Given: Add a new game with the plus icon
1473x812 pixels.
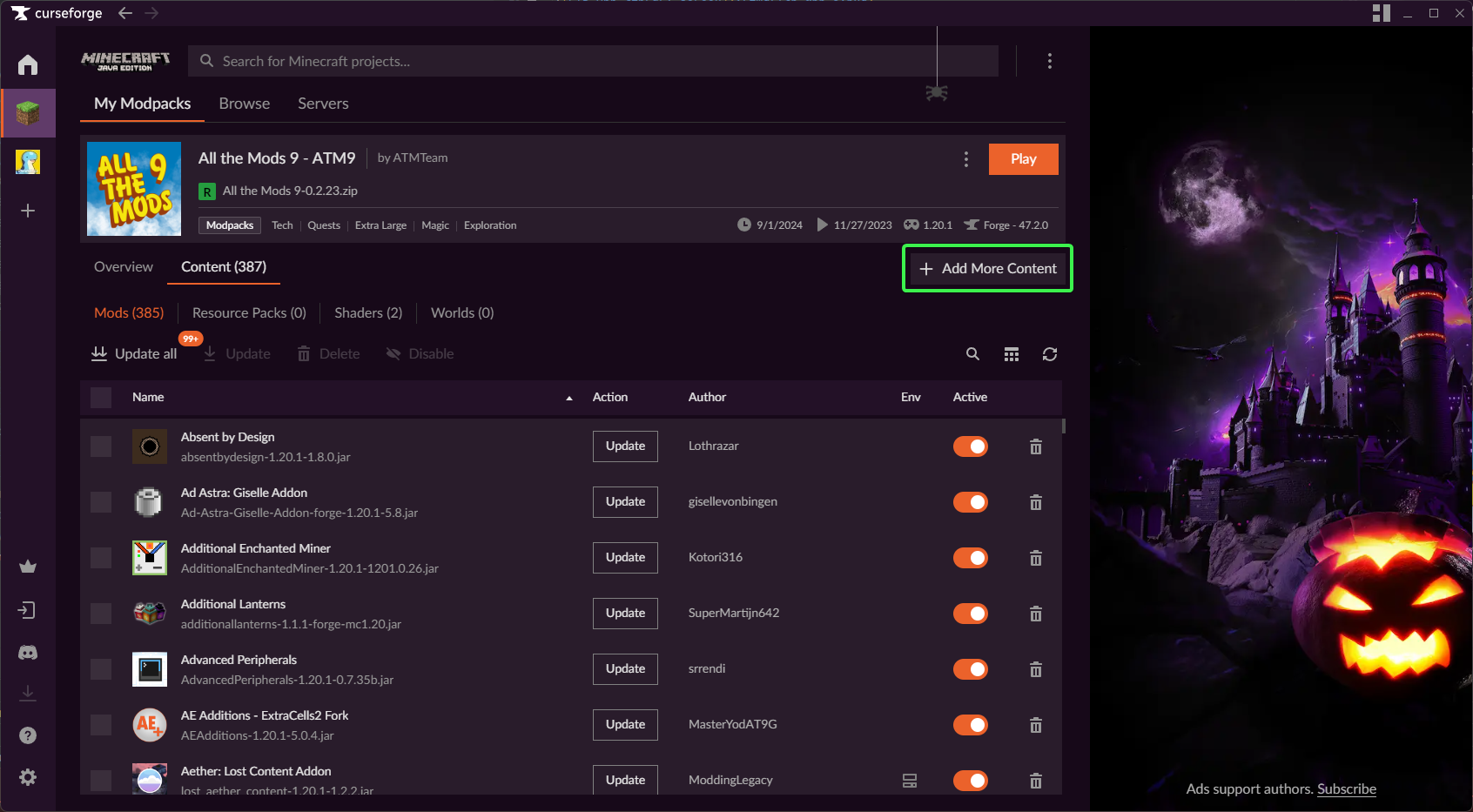Looking at the screenshot, I should [x=28, y=211].
